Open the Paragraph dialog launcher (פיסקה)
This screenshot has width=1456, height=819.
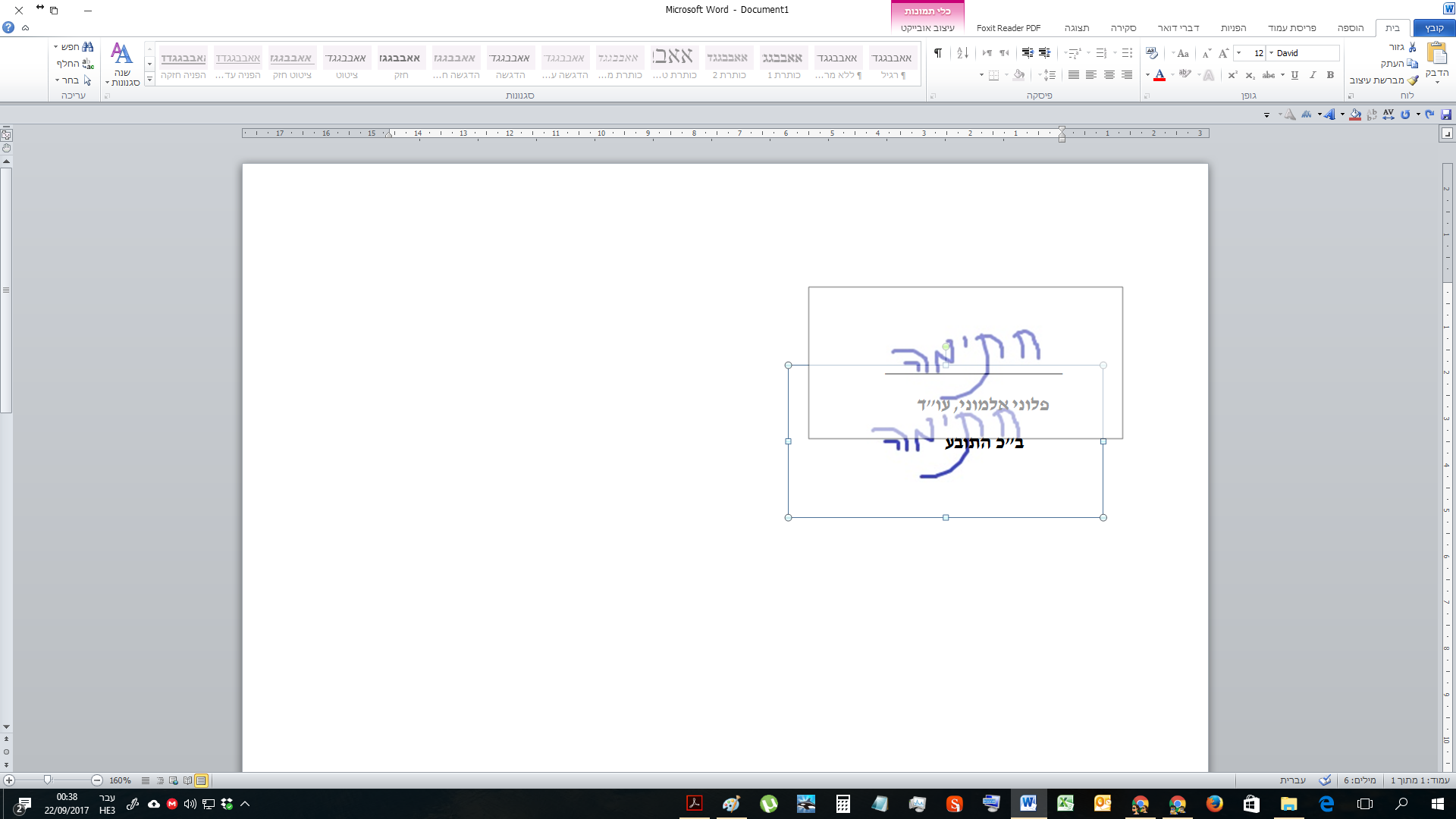pos(933,96)
